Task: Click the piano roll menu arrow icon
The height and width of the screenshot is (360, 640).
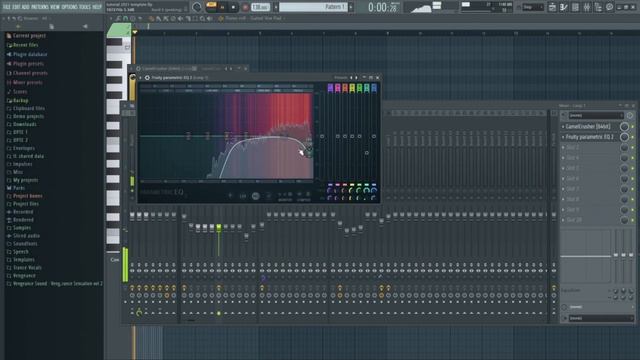Action: tap(111, 18)
